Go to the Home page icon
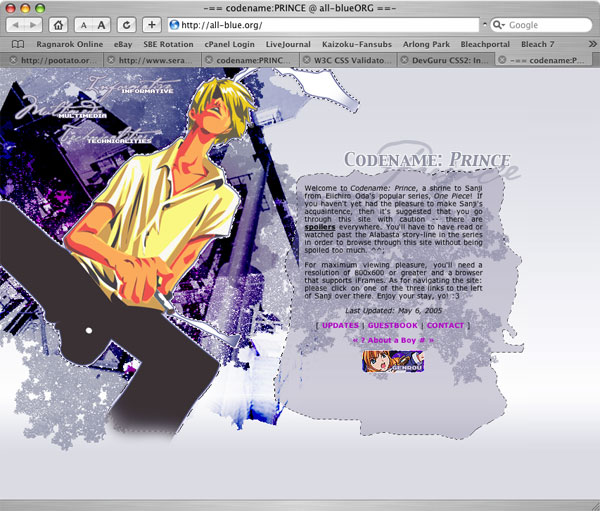This screenshot has width=600, height=511. (x=60, y=25)
